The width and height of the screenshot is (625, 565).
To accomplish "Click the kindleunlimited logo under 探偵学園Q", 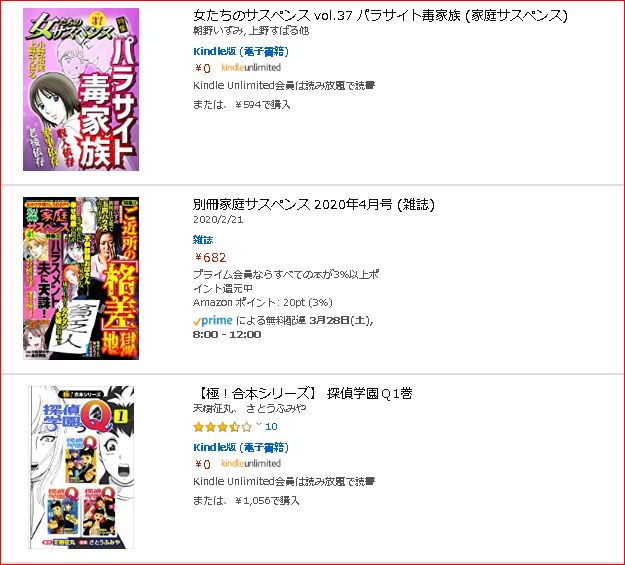I will [x=251, y=463].
